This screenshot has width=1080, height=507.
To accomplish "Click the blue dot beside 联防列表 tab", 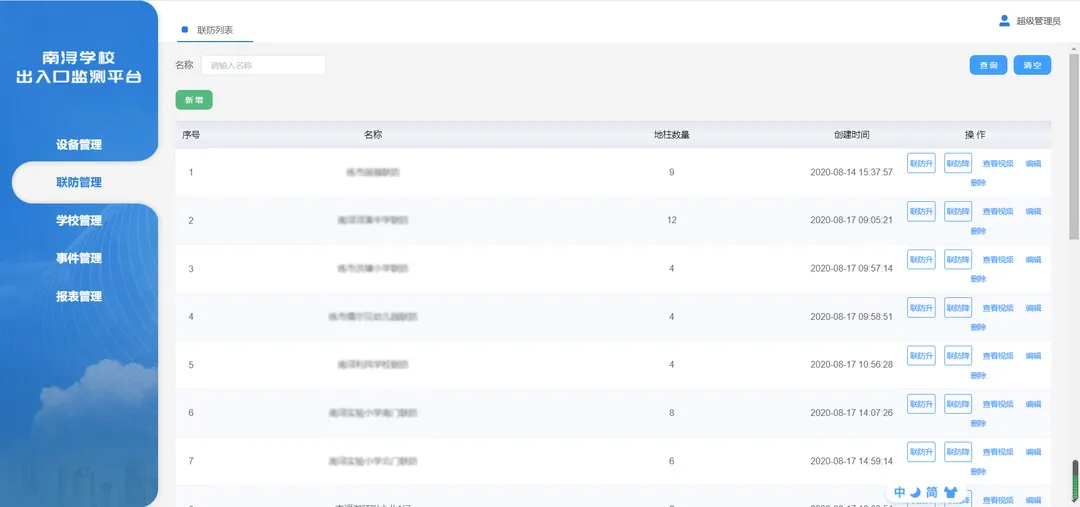I will click(184, 30).
